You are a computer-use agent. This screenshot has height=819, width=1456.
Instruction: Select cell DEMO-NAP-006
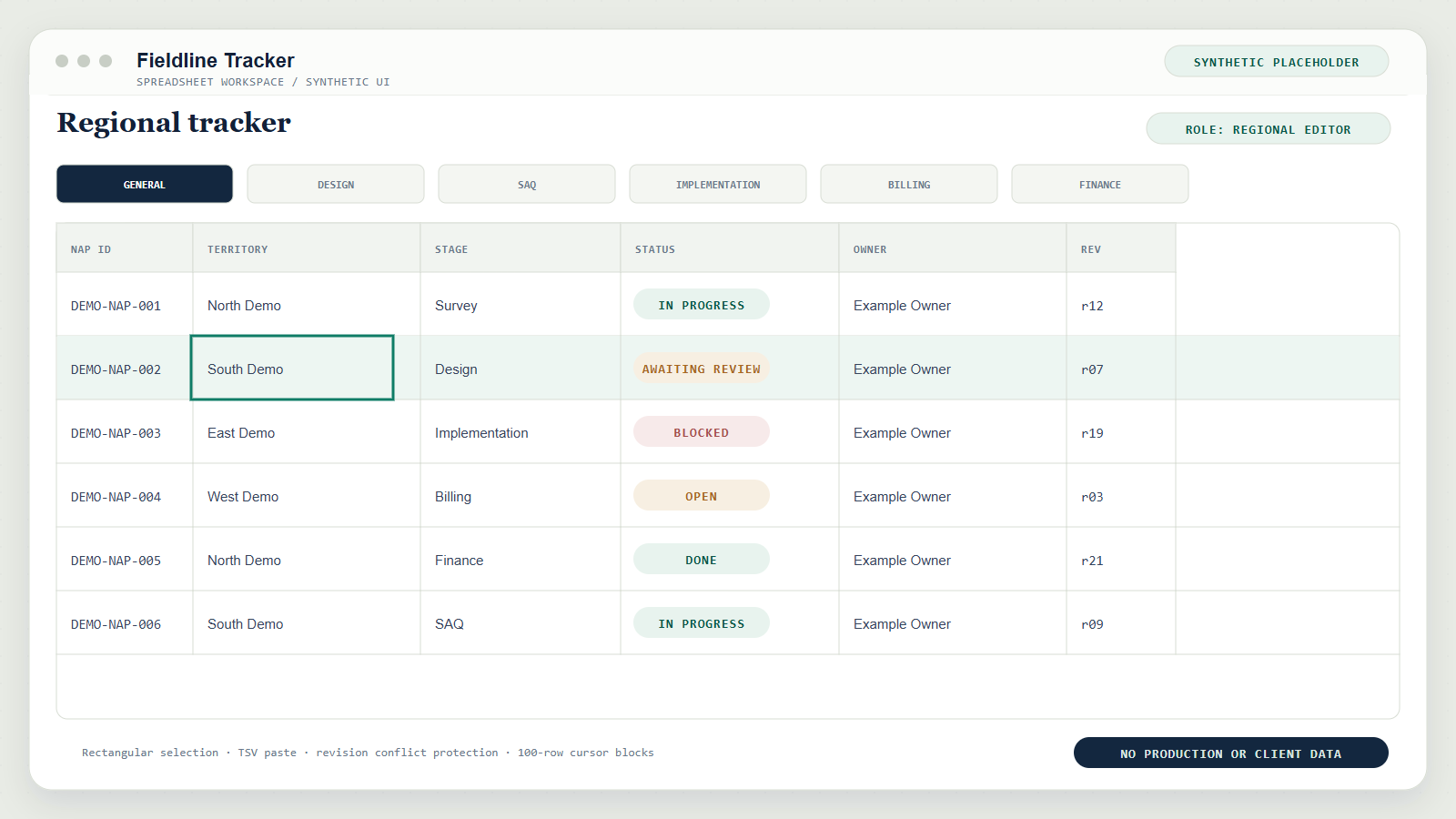(125, 623)
